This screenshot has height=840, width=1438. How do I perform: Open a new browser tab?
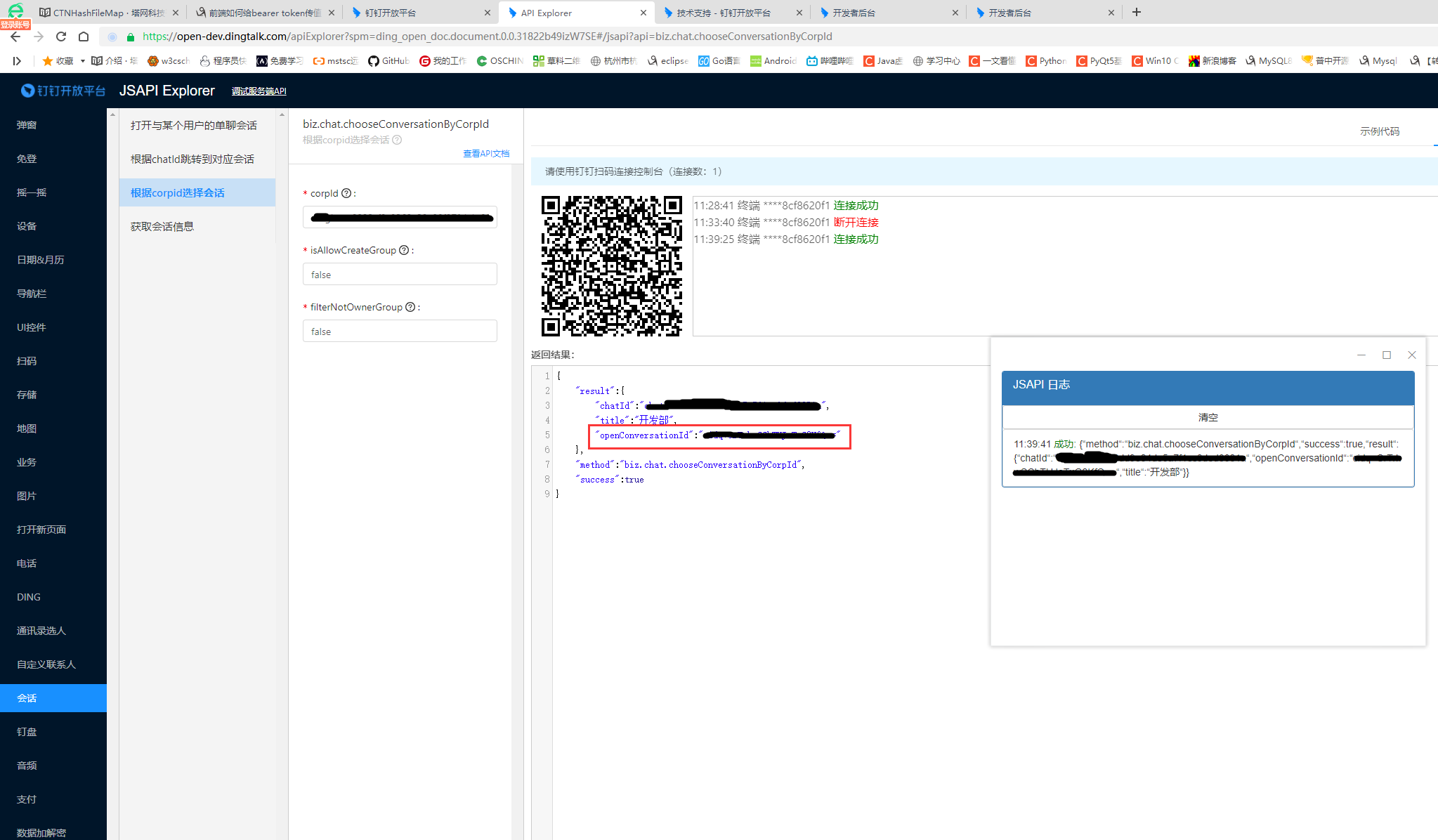1137,12
